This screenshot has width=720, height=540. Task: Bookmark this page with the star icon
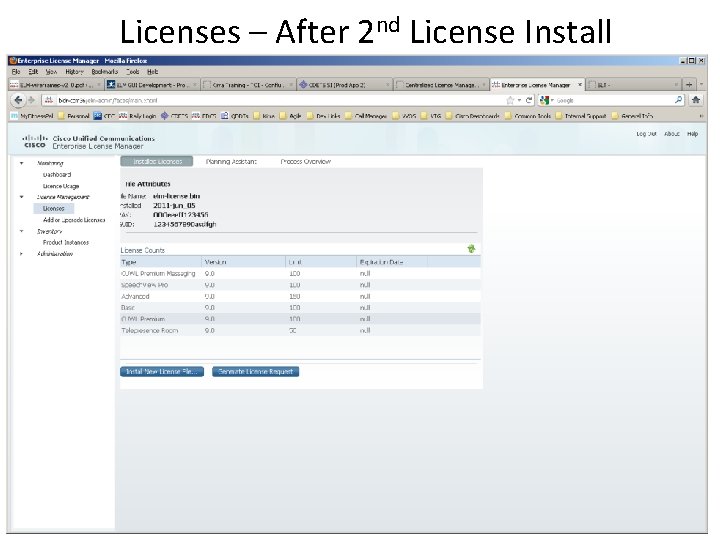click(x=510, y=100)
